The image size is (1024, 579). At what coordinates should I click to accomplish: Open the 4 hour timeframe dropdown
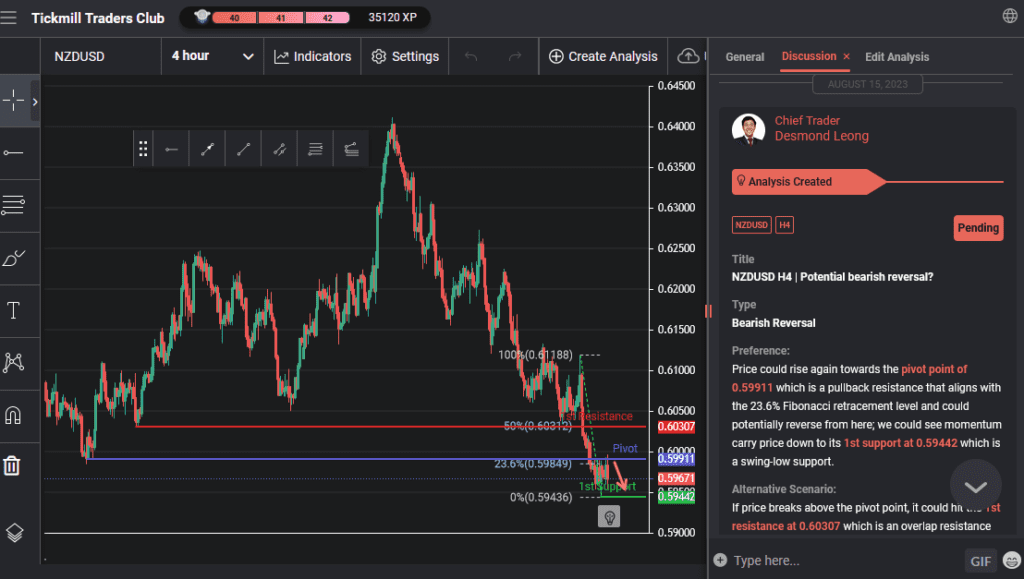[x=212, y=56]
